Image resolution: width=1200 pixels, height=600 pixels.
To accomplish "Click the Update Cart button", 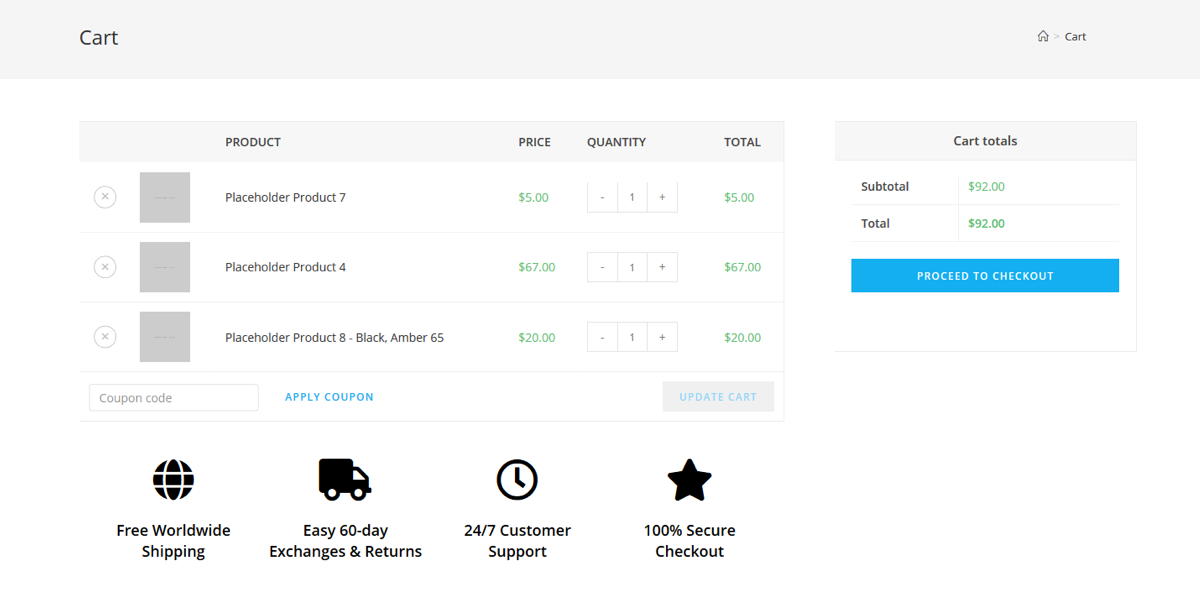I will 718,397.
